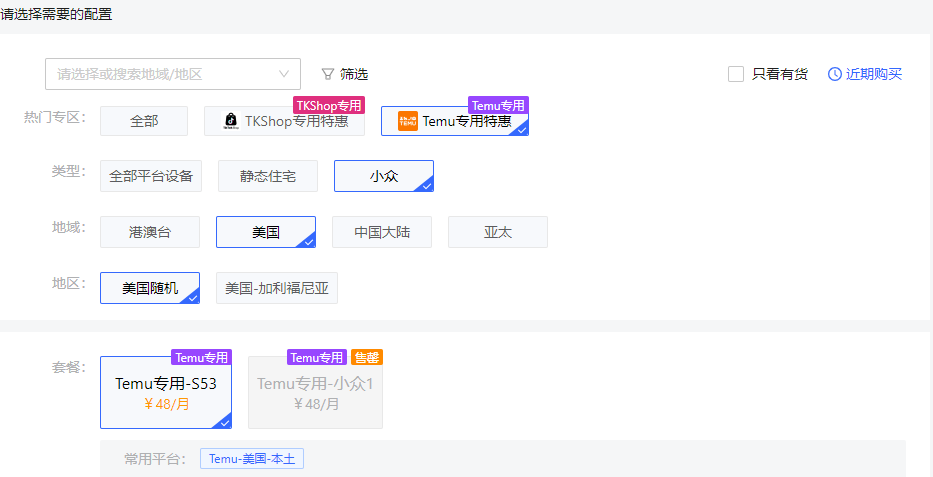The image size is (933, 477).
Task: Open the region search dropdown arrow
Action: (284, 74)
